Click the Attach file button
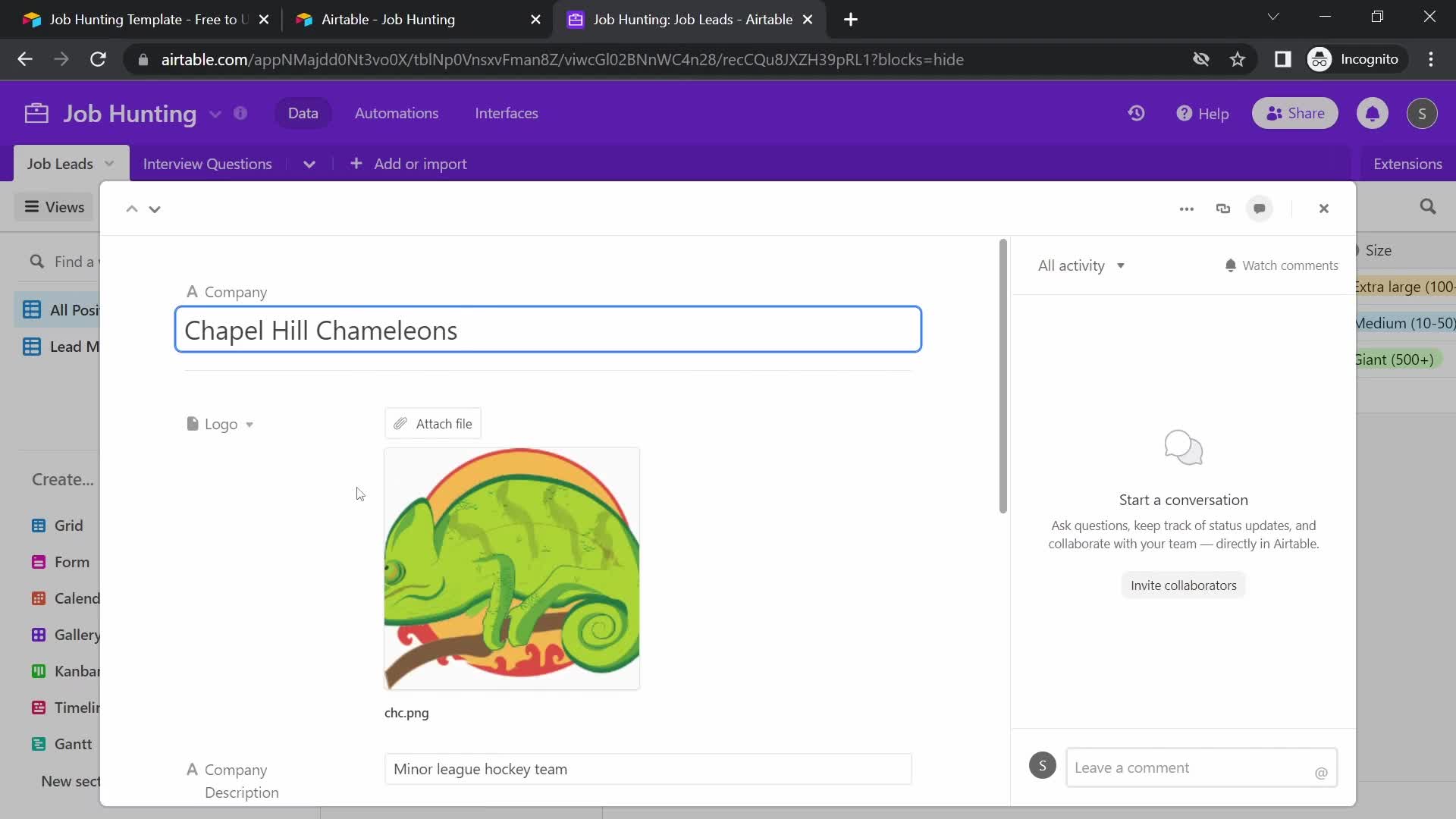The height and width of the screenshot is (819, 1456). click(x=433, y=423)
